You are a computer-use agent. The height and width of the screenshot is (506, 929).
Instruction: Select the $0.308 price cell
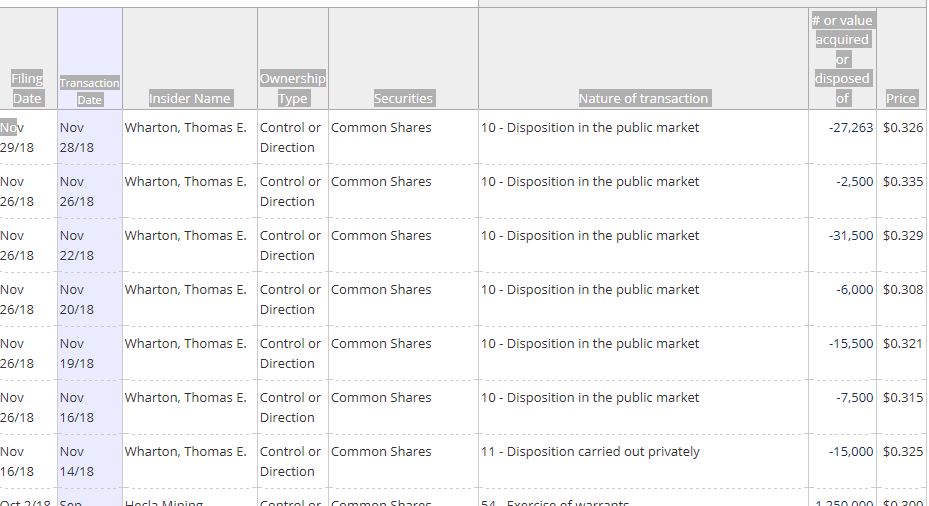(902, 290)
